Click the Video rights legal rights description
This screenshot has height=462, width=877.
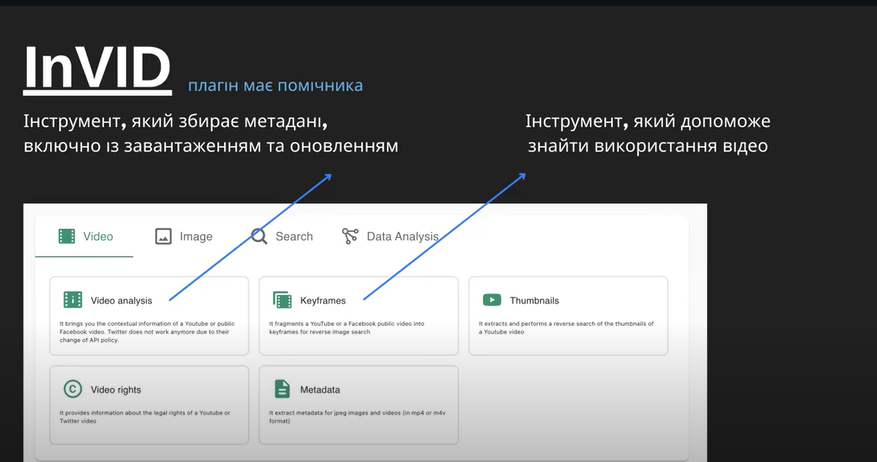click(145, 417)
